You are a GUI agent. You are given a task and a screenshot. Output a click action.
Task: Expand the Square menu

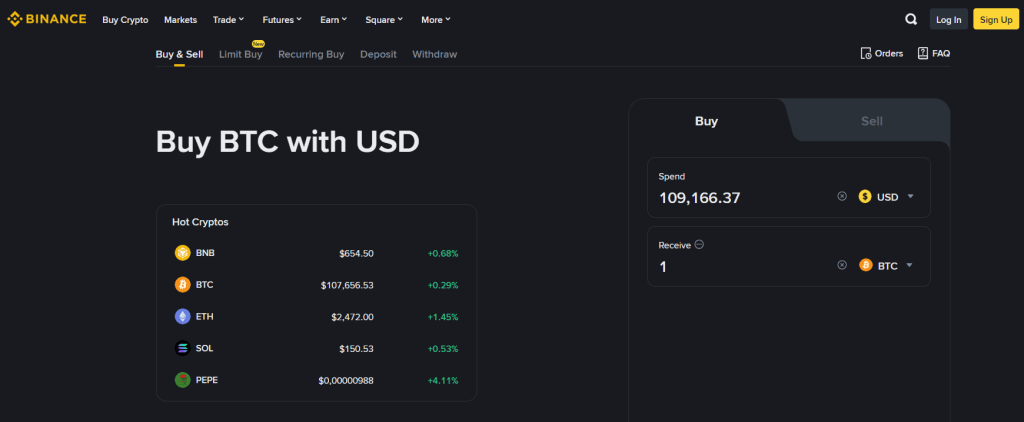click(x=384, y=20)
